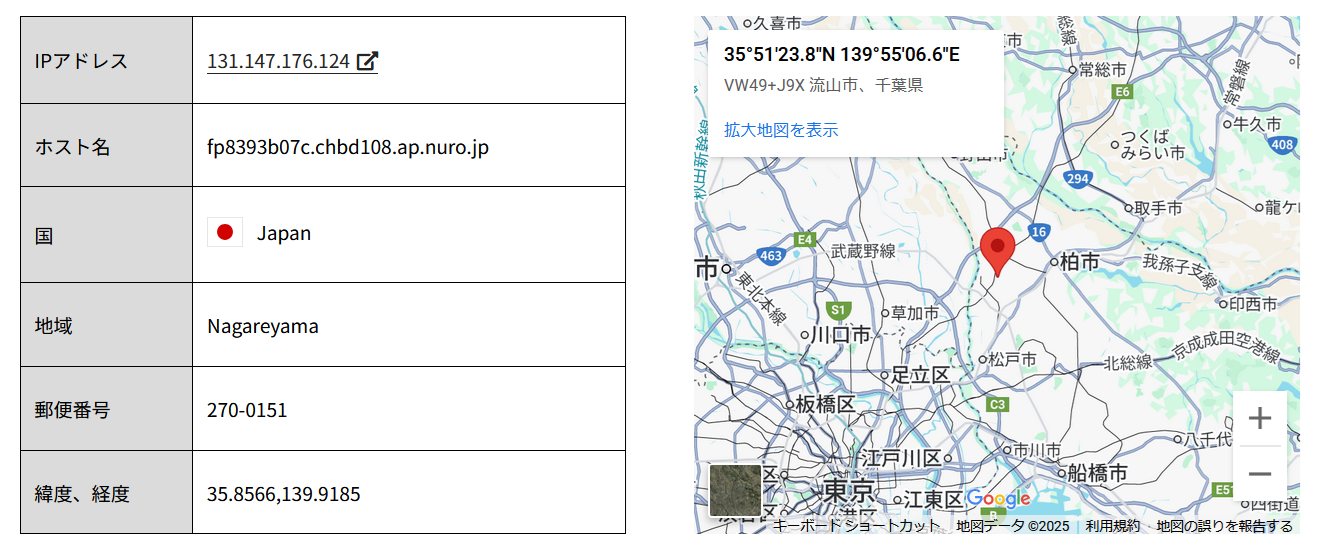Click 草加市 label on the map
Screen dimensions: 1318x545
916,313
